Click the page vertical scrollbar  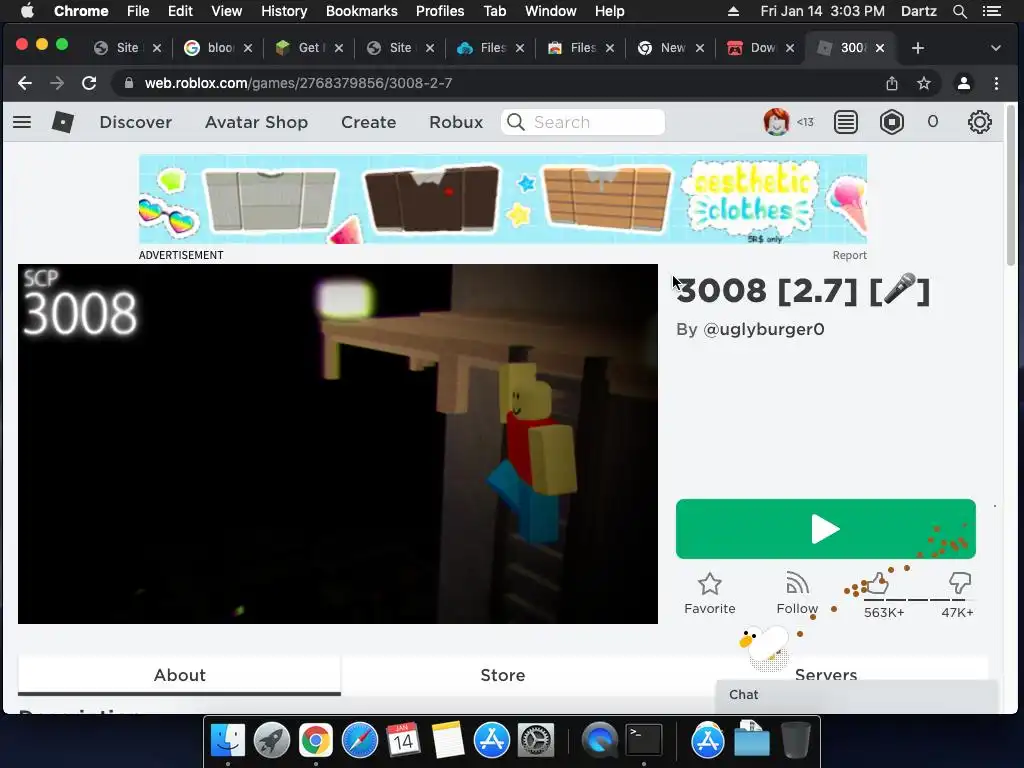1011,185
